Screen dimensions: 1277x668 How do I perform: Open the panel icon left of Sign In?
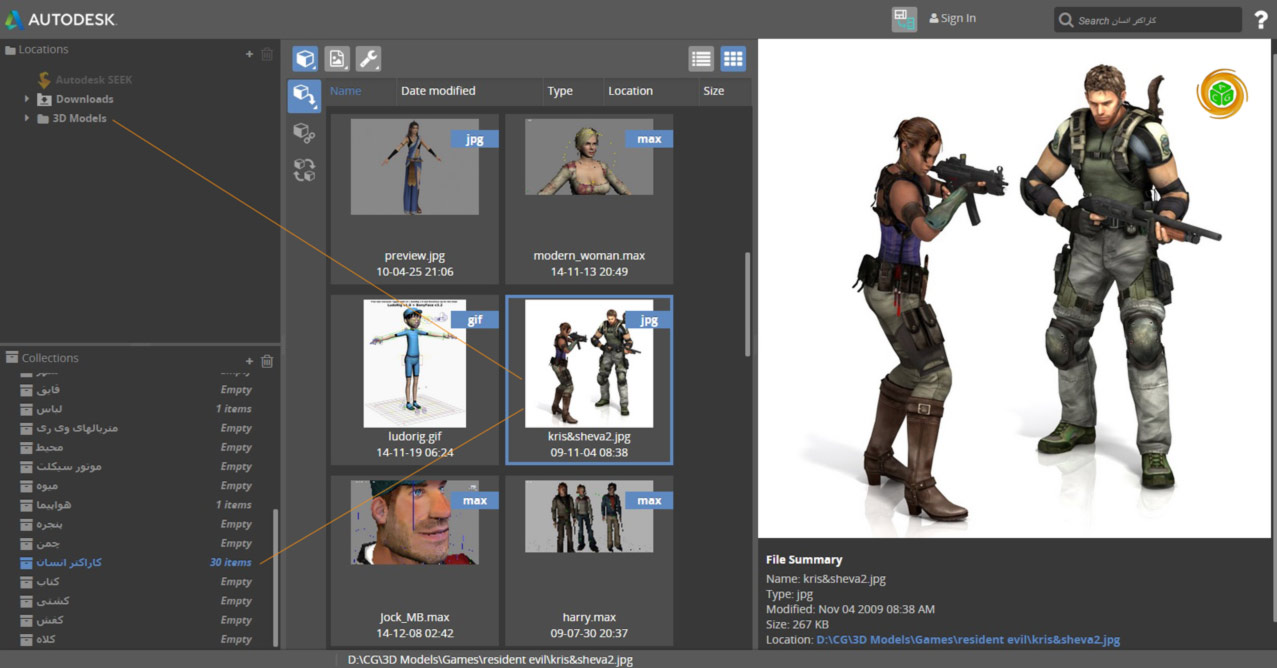coord(904,19)
